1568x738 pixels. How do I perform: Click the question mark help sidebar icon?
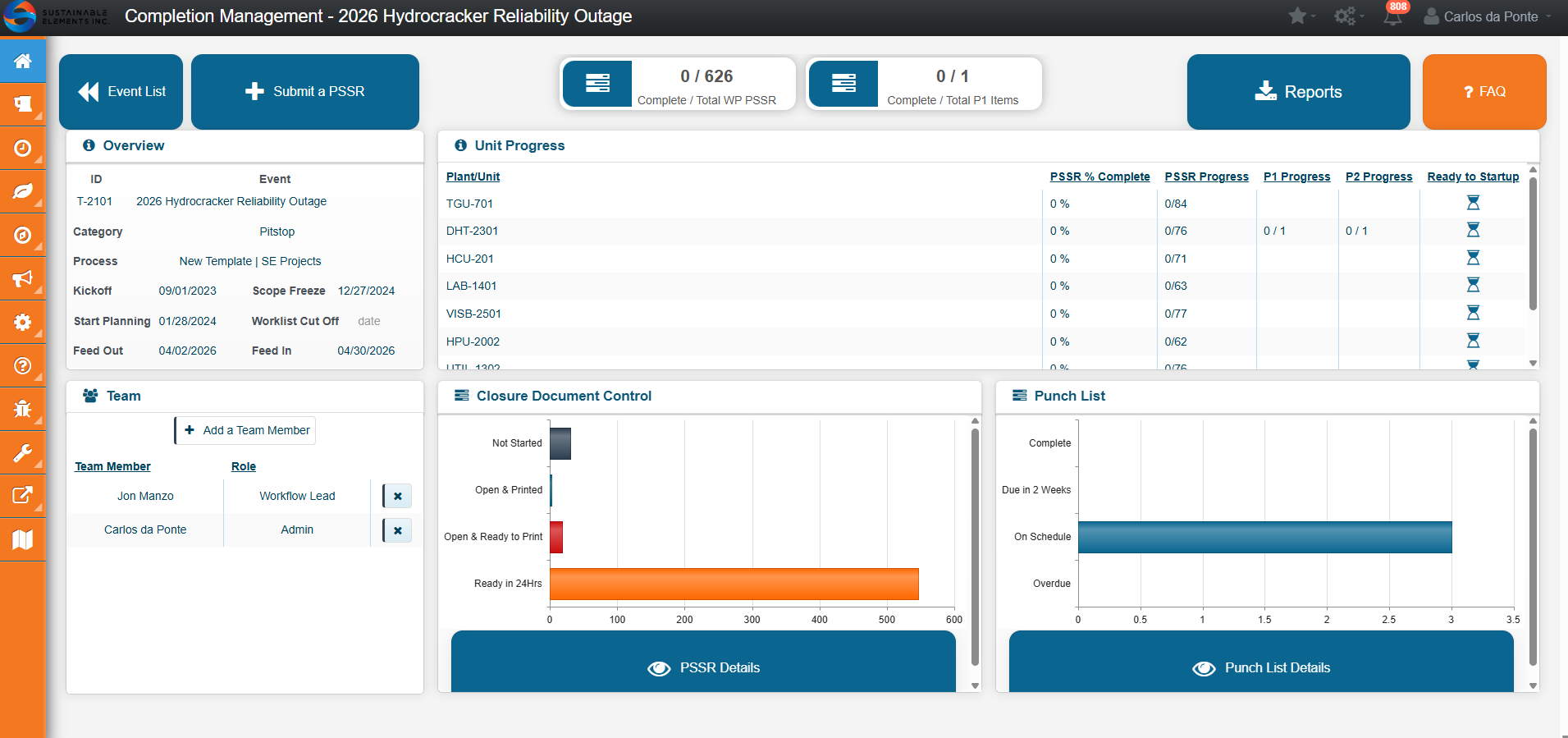coord(23,365)
